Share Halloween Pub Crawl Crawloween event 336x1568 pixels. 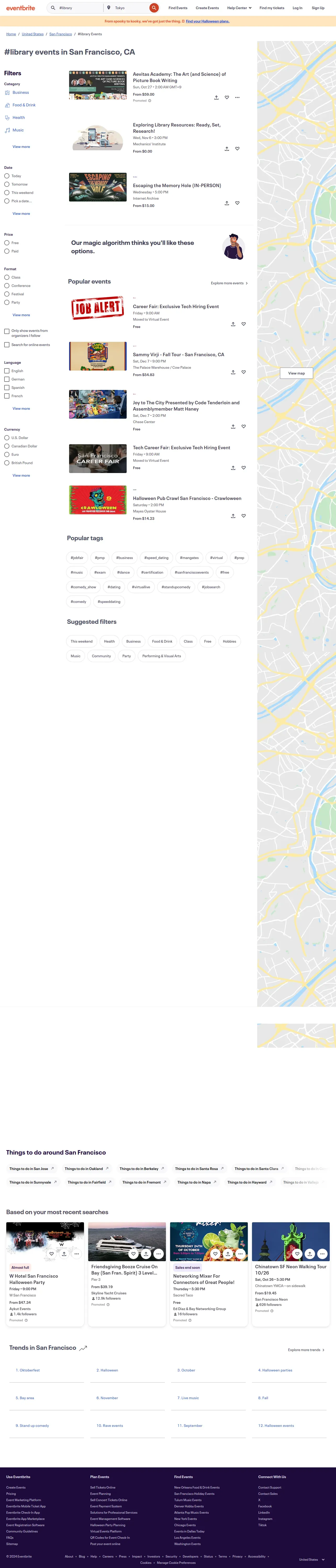(233, 516)
